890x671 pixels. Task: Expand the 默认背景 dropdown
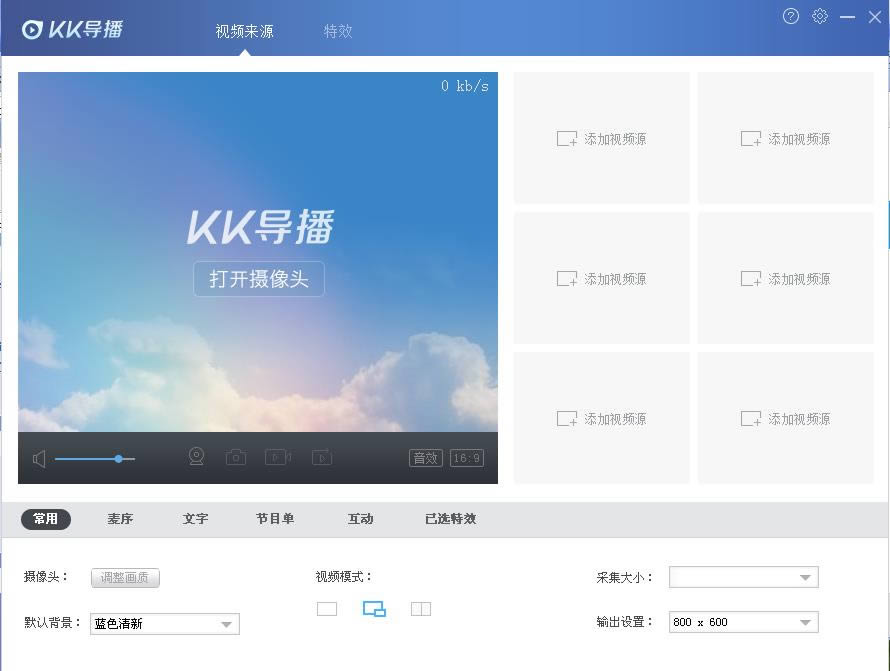point(227,624)
